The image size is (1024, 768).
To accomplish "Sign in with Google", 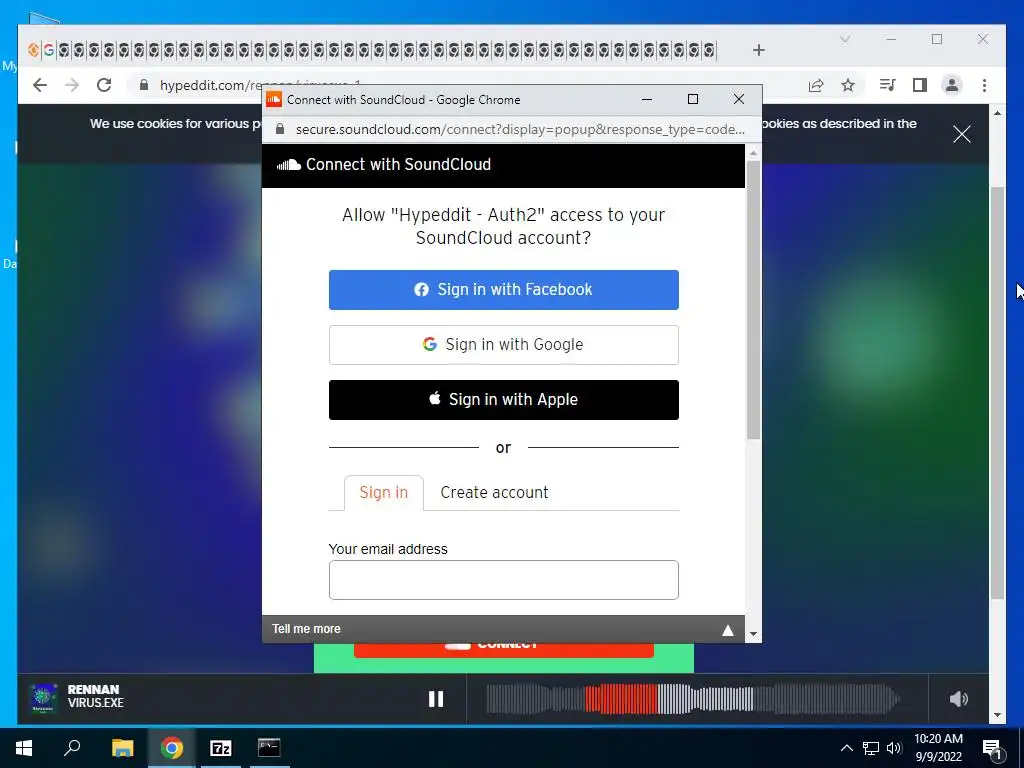I will pyautogui.click(x=504, y=345).
